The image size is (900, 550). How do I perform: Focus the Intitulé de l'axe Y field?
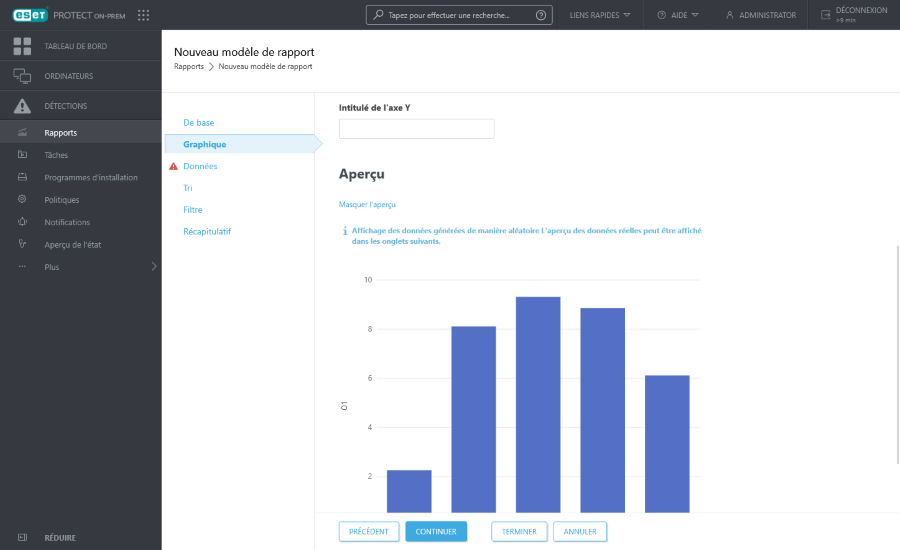point(416,129)
